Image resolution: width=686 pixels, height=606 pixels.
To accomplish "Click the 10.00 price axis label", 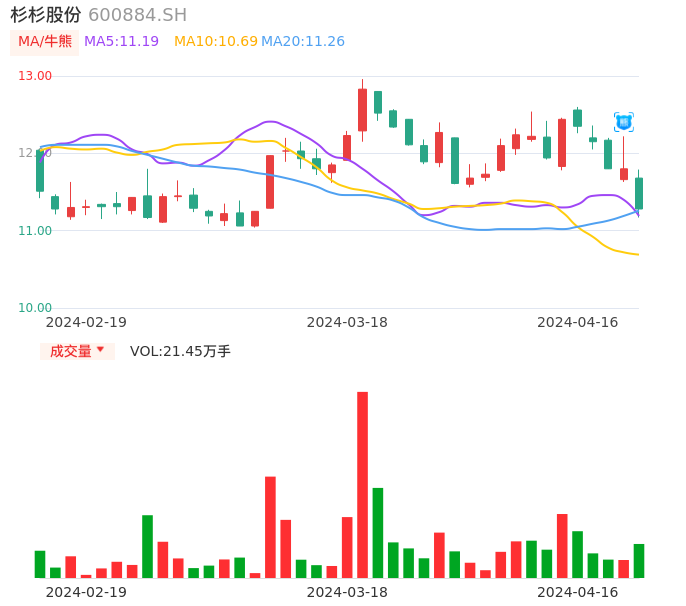I will [35, 308].
